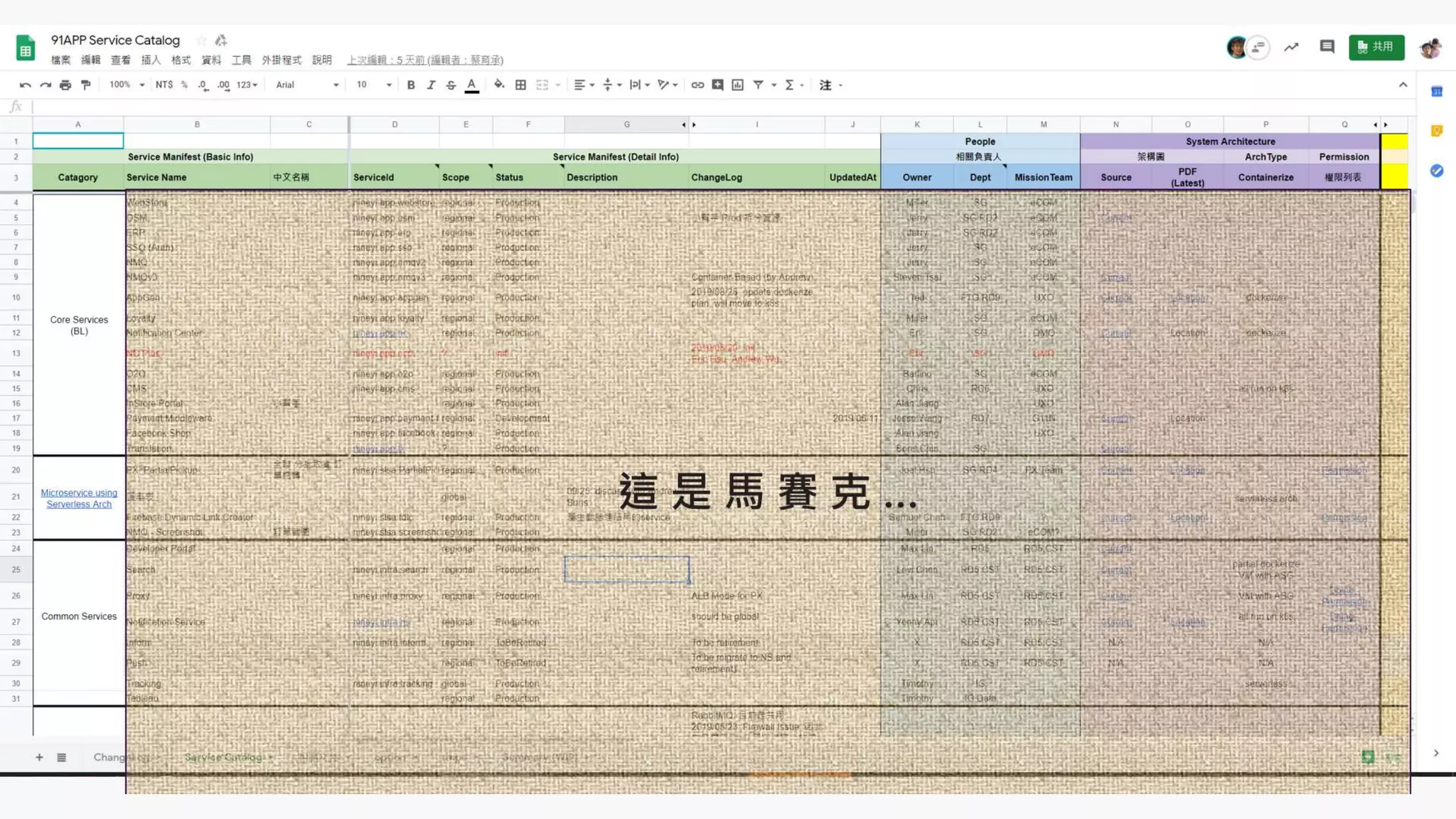Select the paint format tool
The height and width of the screenshot is (819, 1456).
pyautogui.click(x=86, y=85)
